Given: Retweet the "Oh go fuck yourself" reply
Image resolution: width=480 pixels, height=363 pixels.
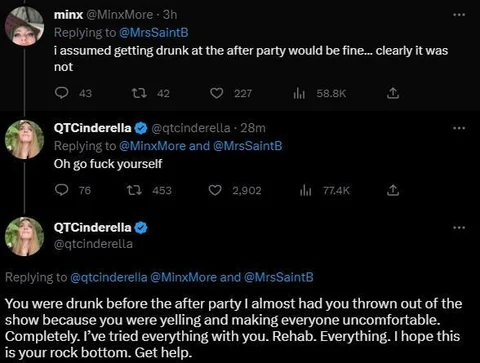Looking at the screenshot, I should pyautogui.click(x=135, y=190).
